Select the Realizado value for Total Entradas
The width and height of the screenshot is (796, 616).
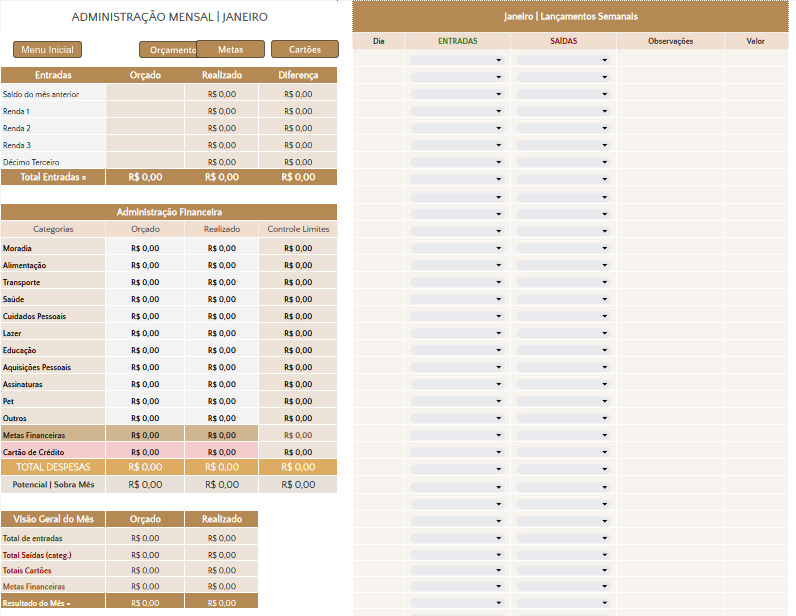[222, 177]
